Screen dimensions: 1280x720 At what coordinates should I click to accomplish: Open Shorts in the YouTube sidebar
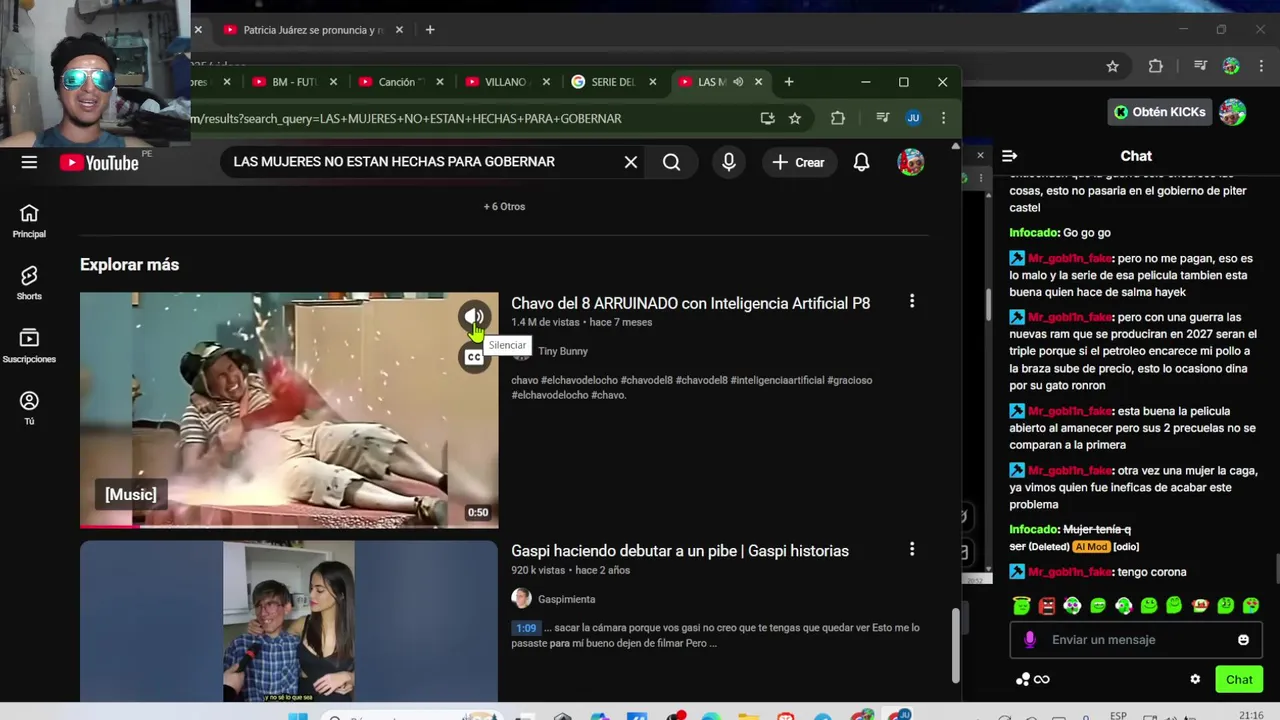[29, 283]
